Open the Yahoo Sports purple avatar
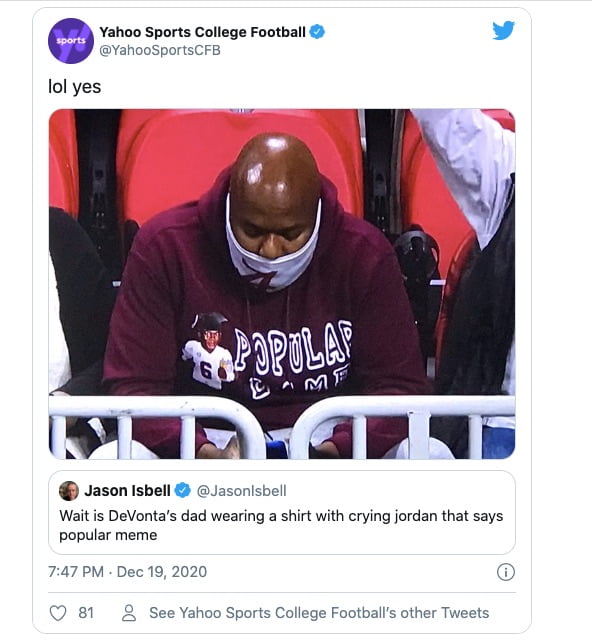 [71, 41]
